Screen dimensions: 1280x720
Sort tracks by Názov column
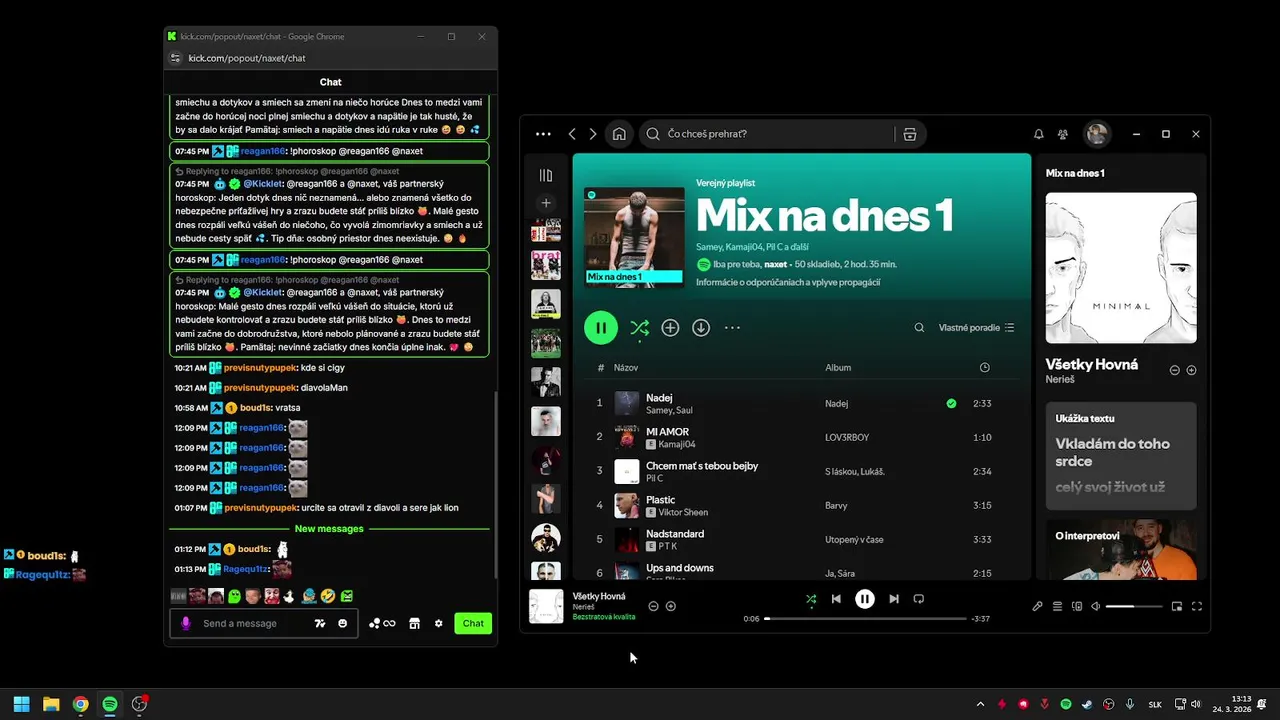626,368
